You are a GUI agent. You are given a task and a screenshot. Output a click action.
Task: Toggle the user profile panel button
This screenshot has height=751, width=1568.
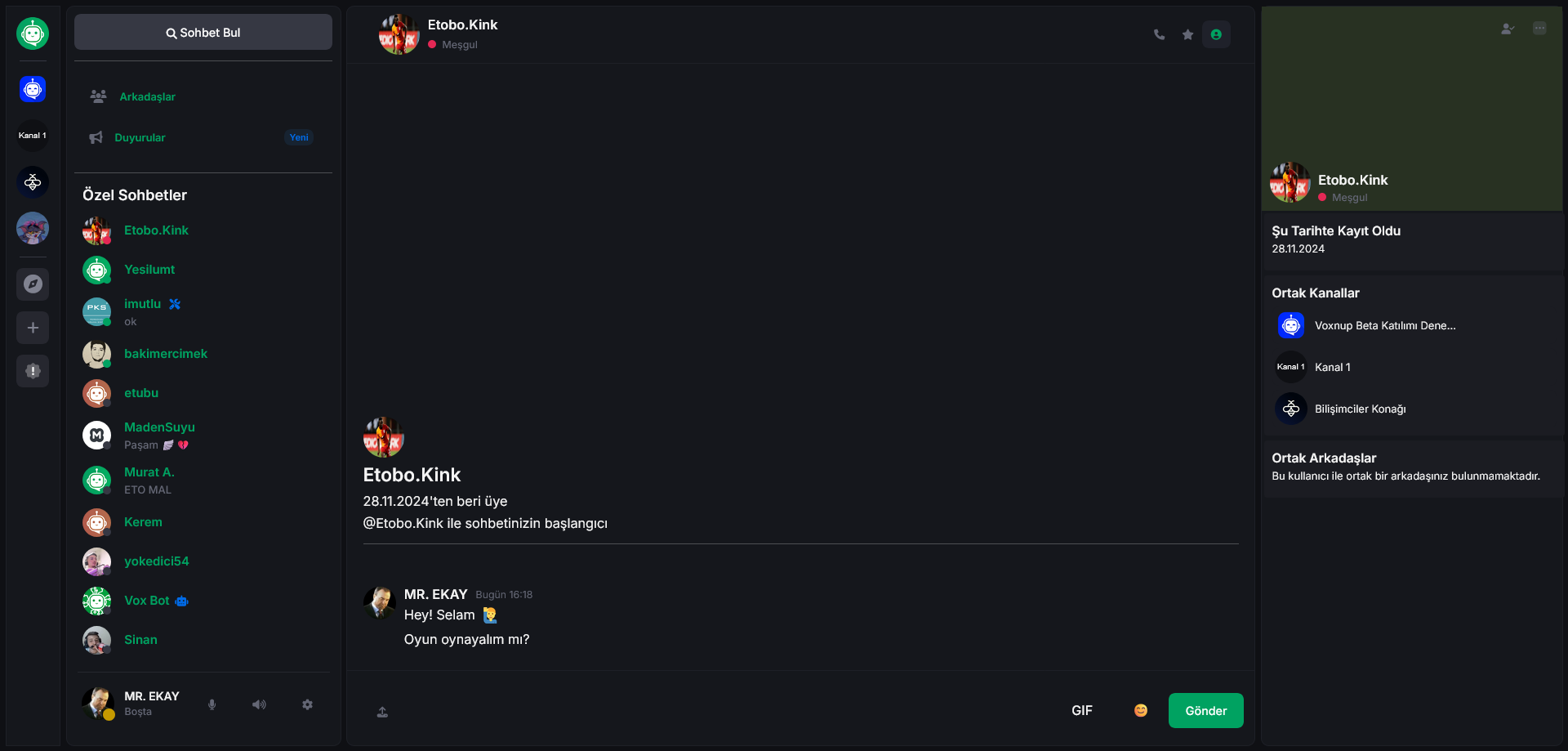click(x=1216, y=34)
